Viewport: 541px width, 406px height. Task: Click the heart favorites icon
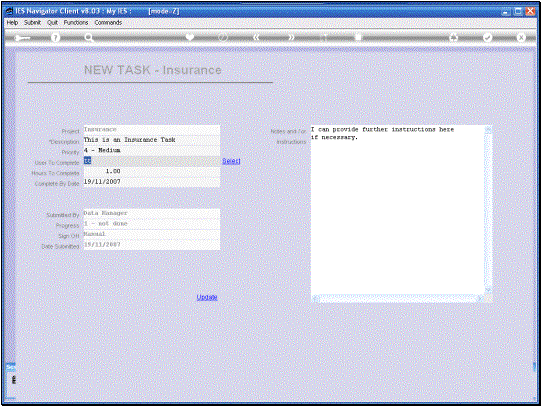pyautogui.click(x=189, y=37)
